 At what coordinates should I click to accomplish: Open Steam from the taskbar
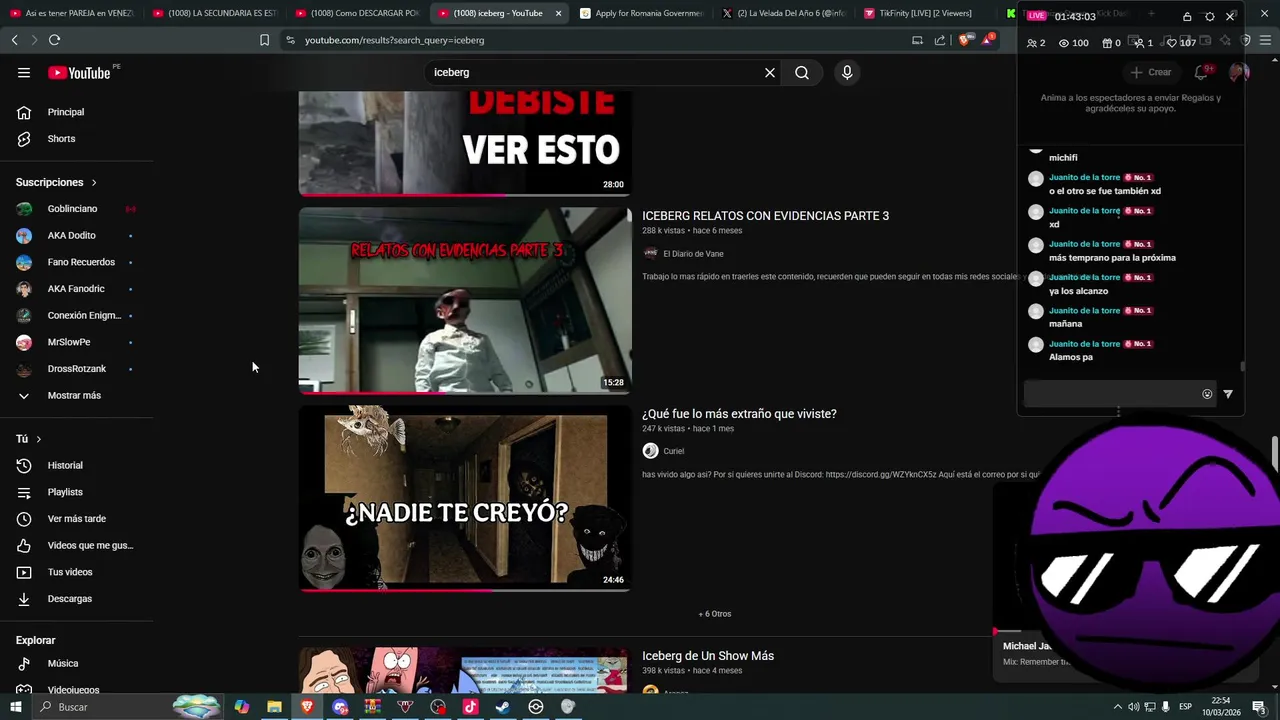[x=503, y=707]
